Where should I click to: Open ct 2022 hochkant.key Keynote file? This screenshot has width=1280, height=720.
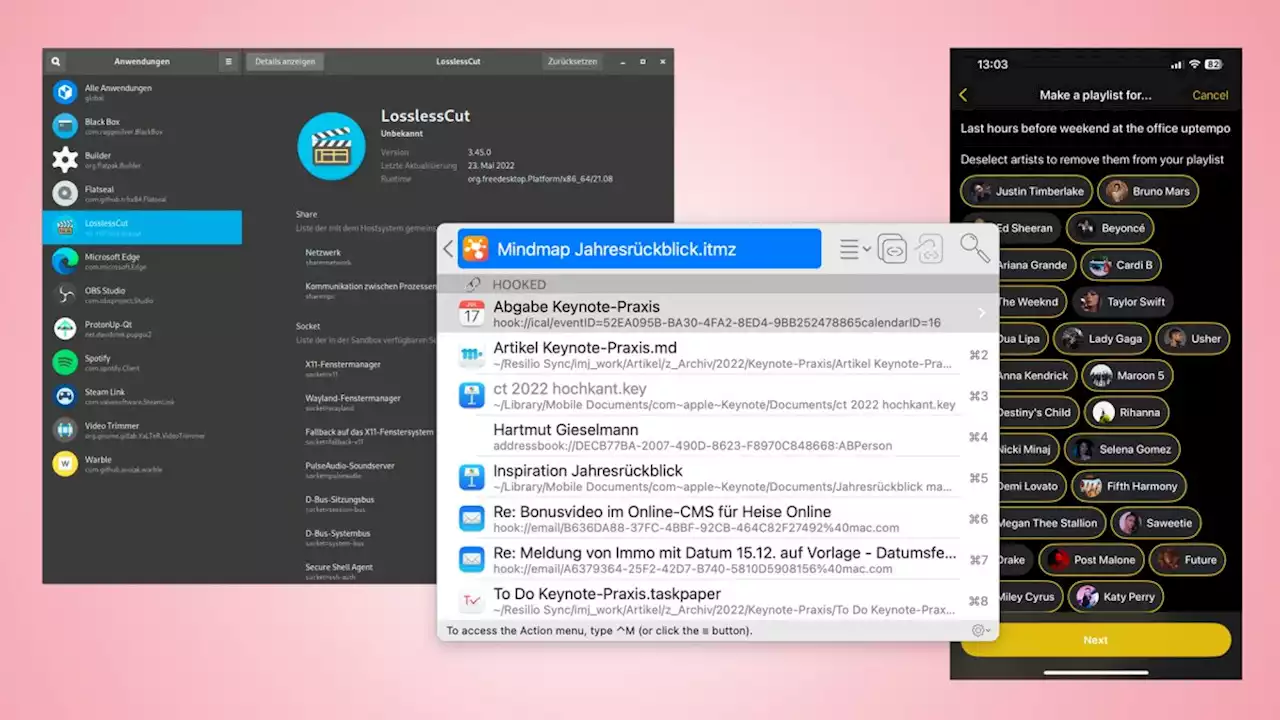(718, 396)
